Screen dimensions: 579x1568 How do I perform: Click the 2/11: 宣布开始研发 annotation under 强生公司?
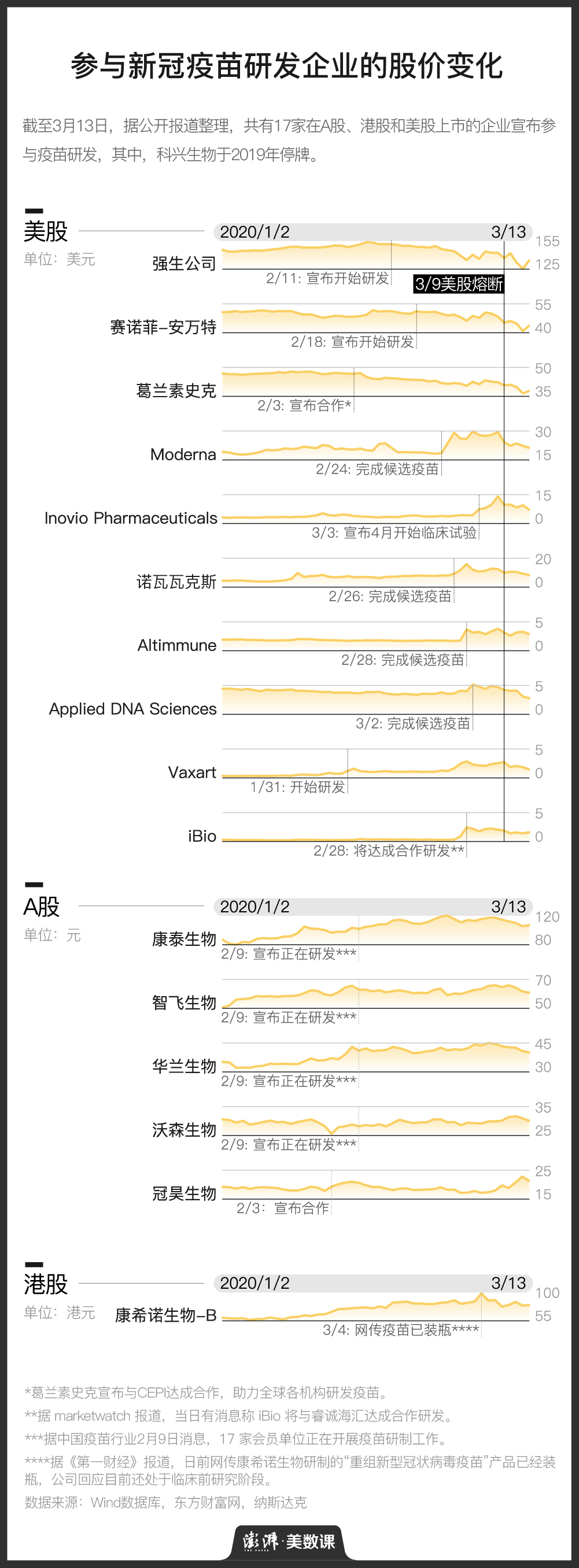coord(327,278)
